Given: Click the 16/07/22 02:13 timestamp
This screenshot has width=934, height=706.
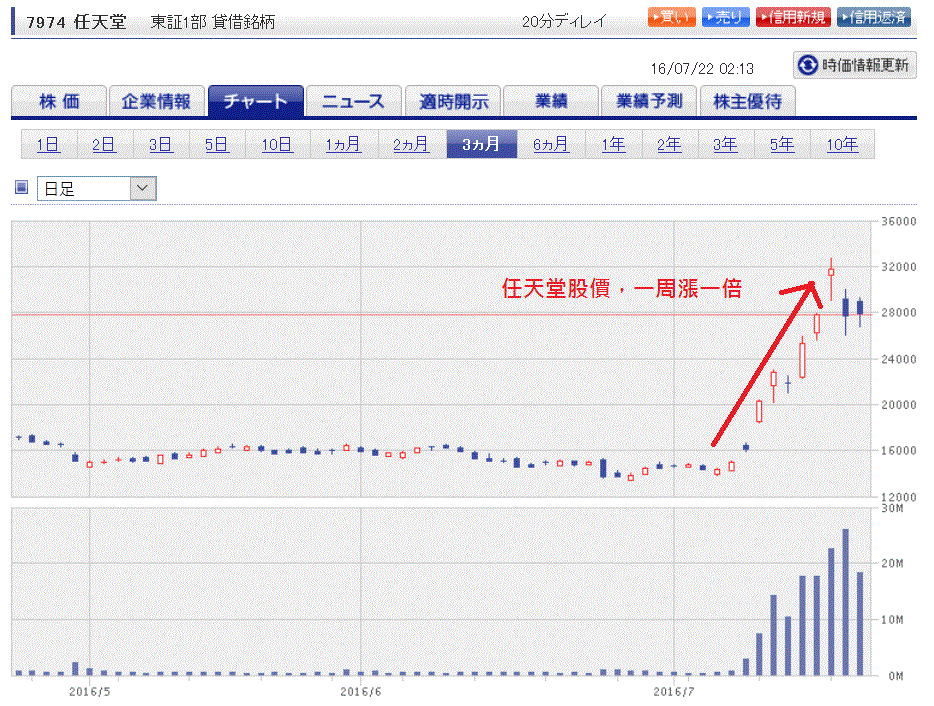Looking at the screenshot, I should 702,69.
